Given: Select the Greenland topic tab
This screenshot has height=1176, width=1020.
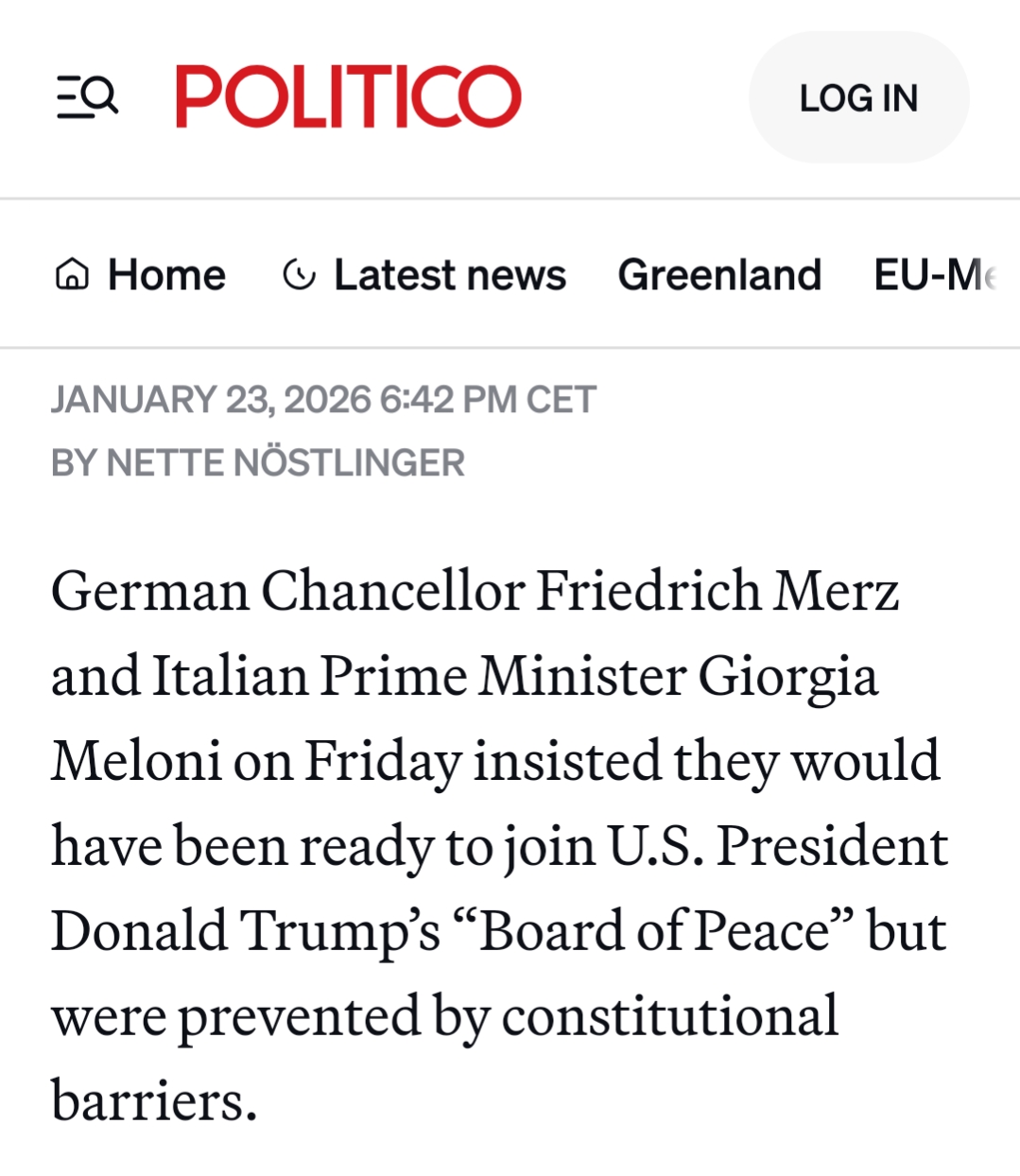Looking at the screenshot, I should coord(719,275).
